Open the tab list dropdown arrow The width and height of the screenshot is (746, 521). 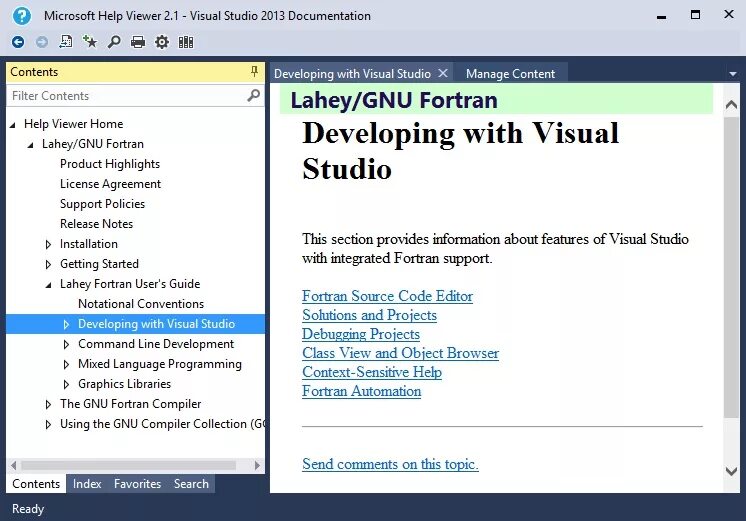pos(733,74)
